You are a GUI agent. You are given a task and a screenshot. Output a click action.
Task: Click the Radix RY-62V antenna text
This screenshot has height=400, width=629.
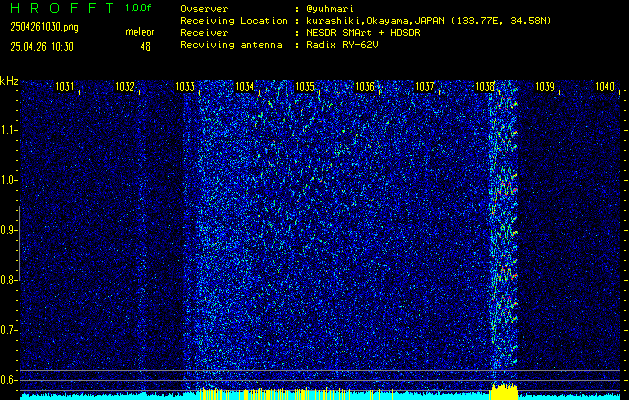(x=342, y=45)
